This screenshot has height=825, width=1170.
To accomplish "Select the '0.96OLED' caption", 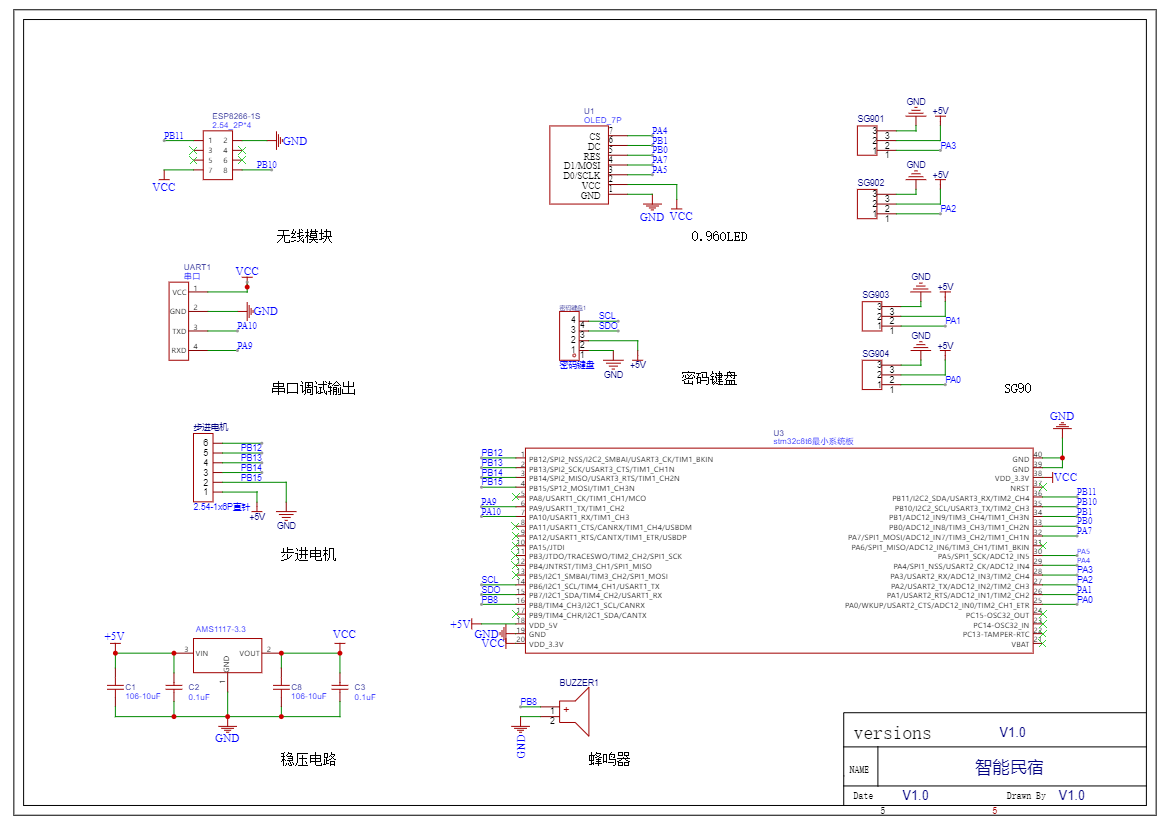I will (x=719, y=236).
